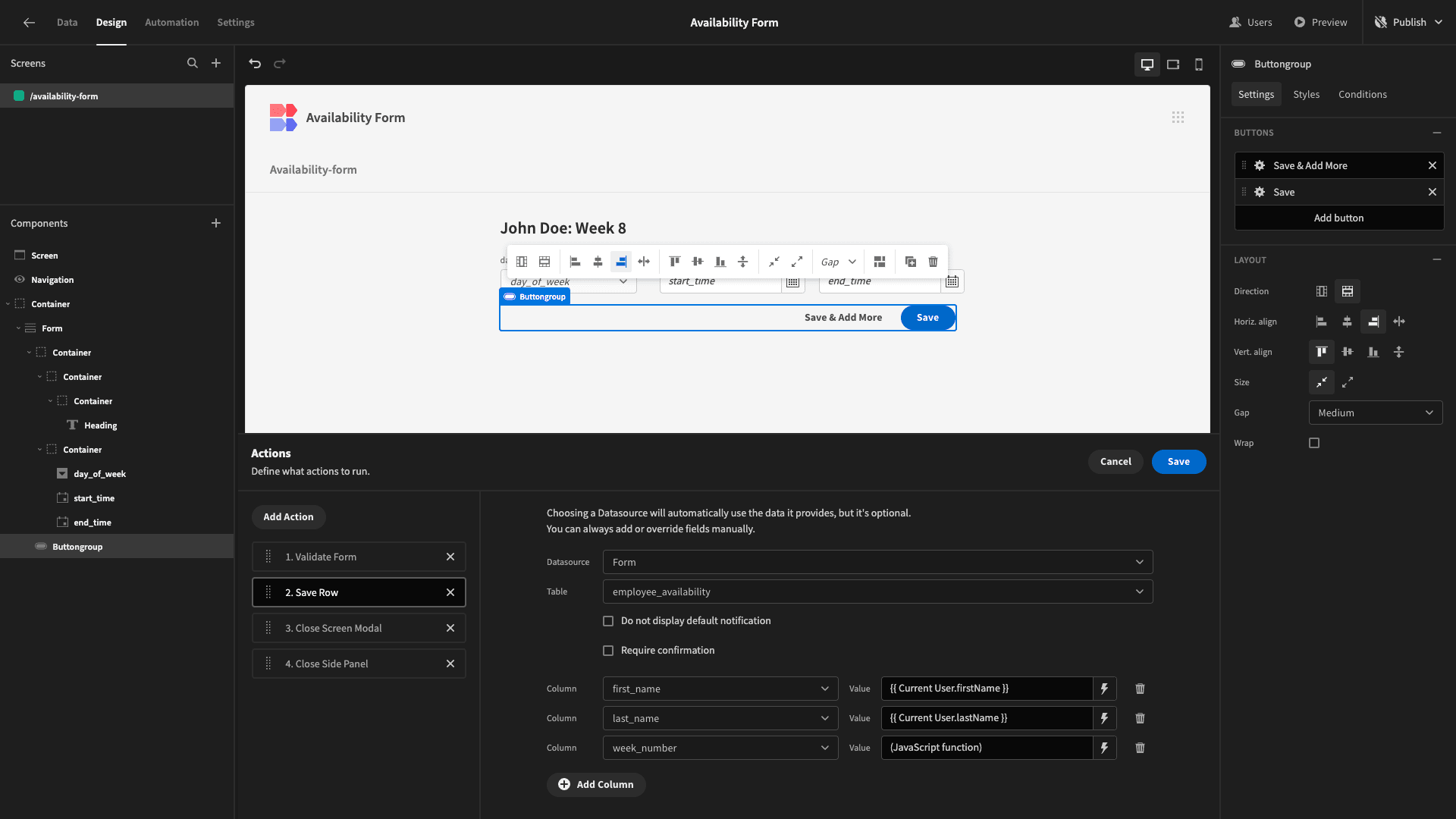The height and width of the screenshot is (819, 1456).
Task: Delete the last_name column row
Action: pos(1140,718)
